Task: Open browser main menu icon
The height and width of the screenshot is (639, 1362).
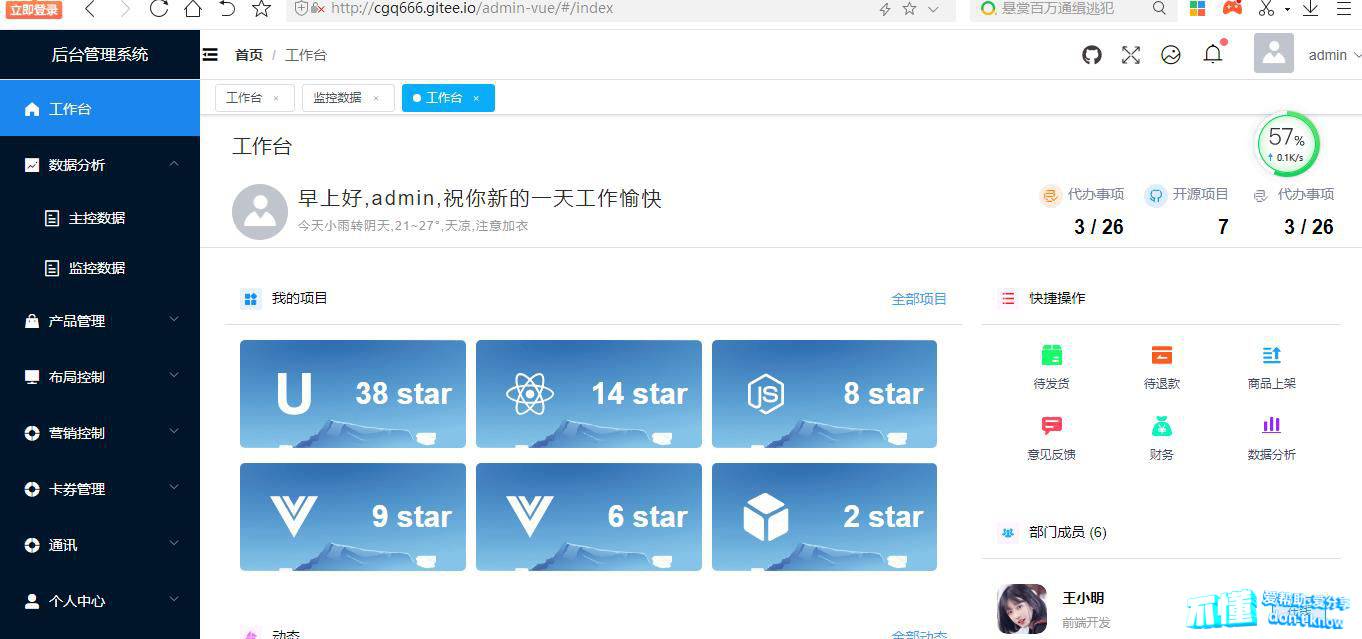Action: point(1343,8)
